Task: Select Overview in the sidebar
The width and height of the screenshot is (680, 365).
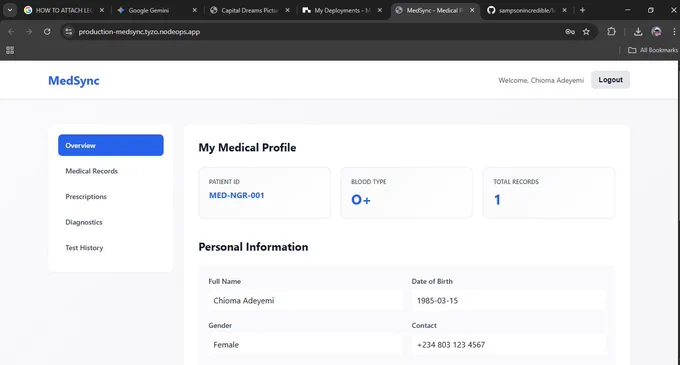Action: tap(111, 145)
